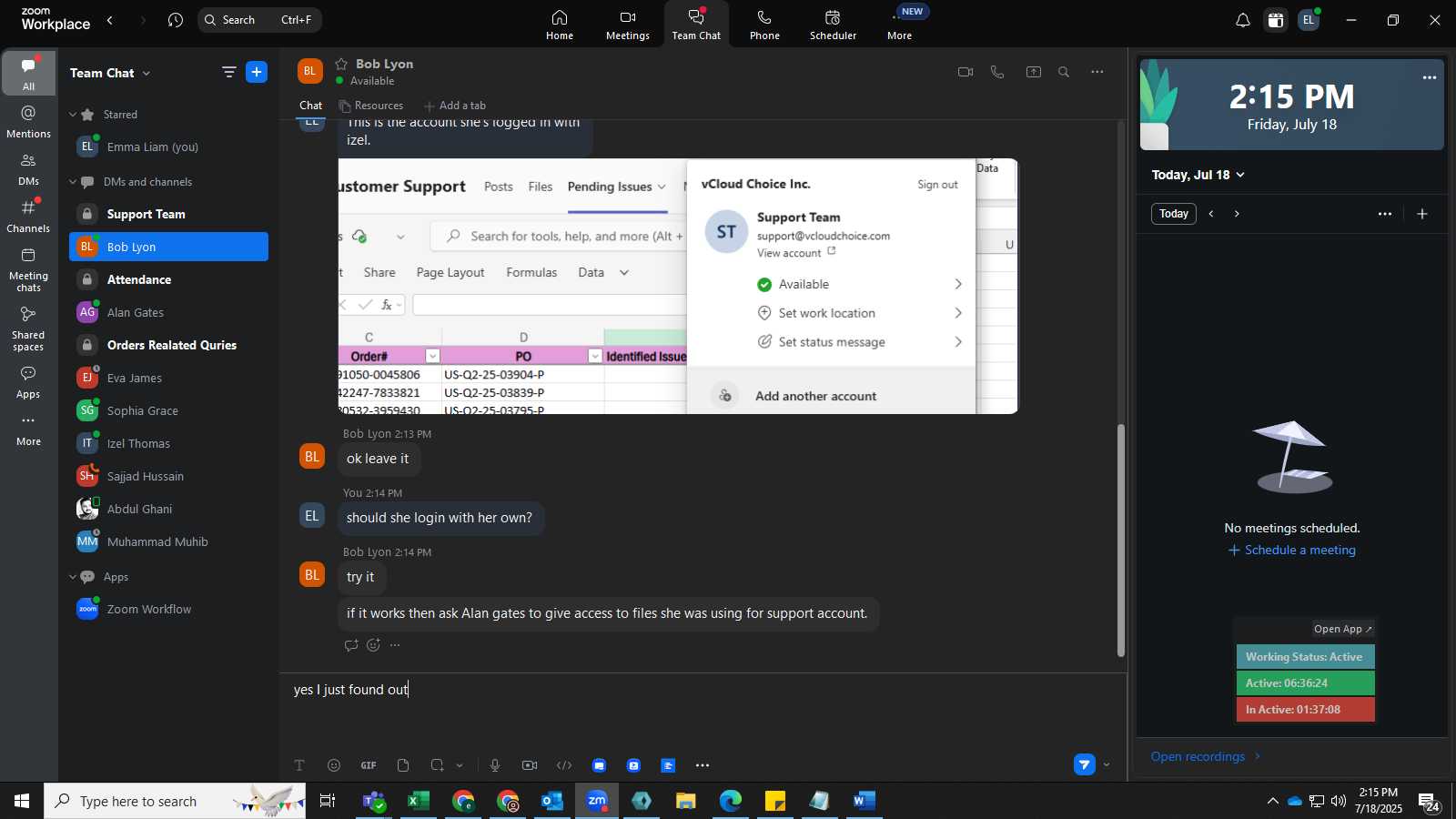Click the chat vertical scrollbar
Screen dimensions: 1456x819
click(x=1121, y=541)
